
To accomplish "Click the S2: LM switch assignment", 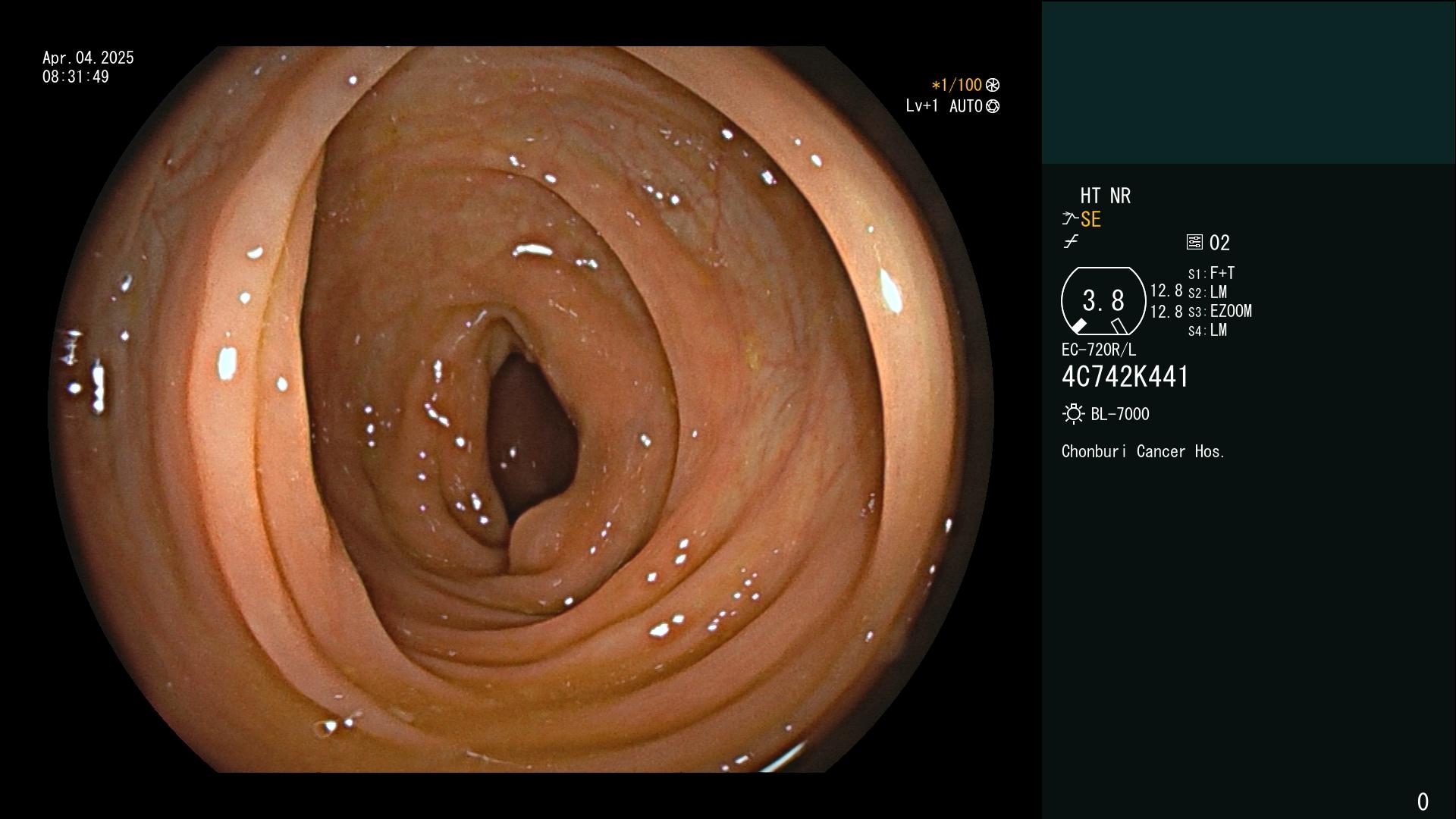I will click(1207, 292).
